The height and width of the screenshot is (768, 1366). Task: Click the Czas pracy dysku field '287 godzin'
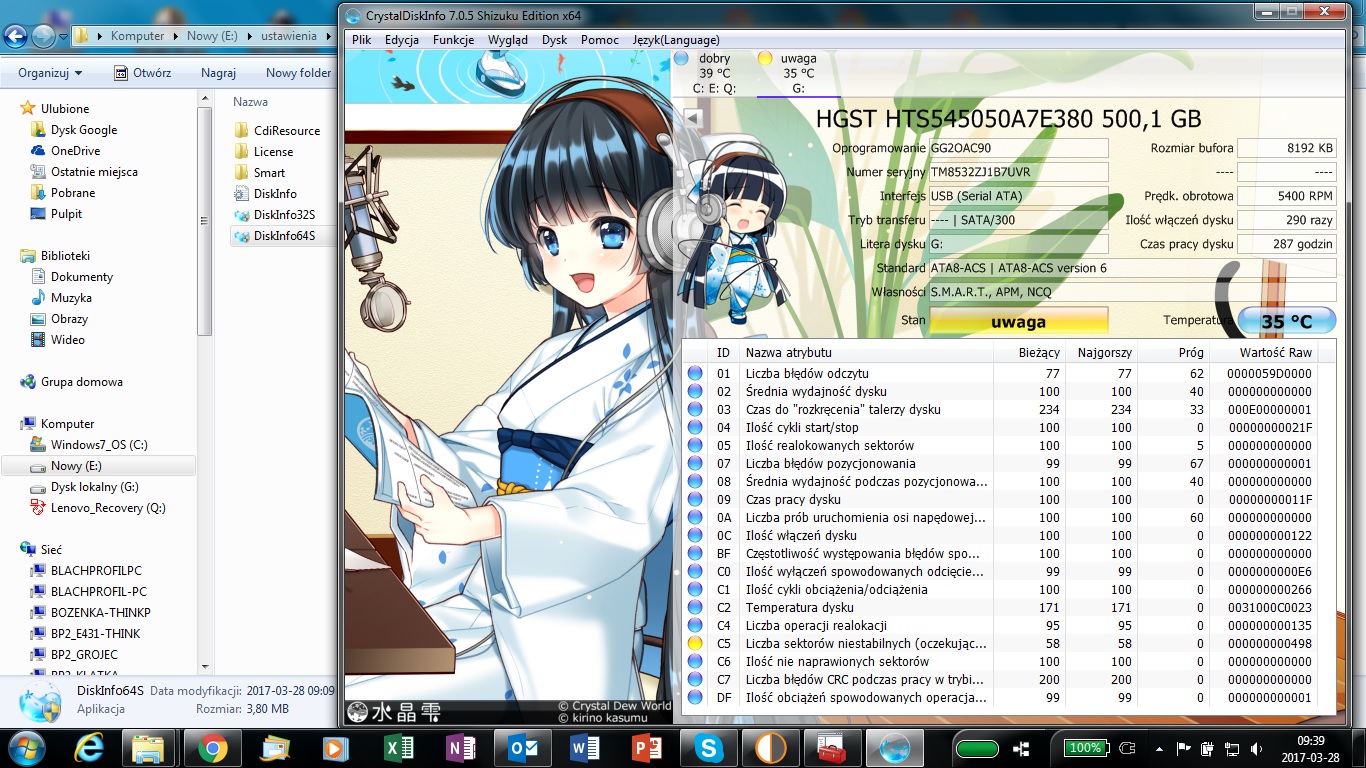click(1286, 244)
